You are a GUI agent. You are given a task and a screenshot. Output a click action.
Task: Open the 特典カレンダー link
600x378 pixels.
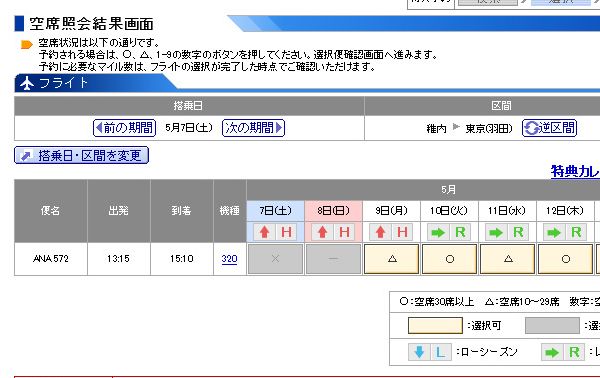[x=575, y=171]
